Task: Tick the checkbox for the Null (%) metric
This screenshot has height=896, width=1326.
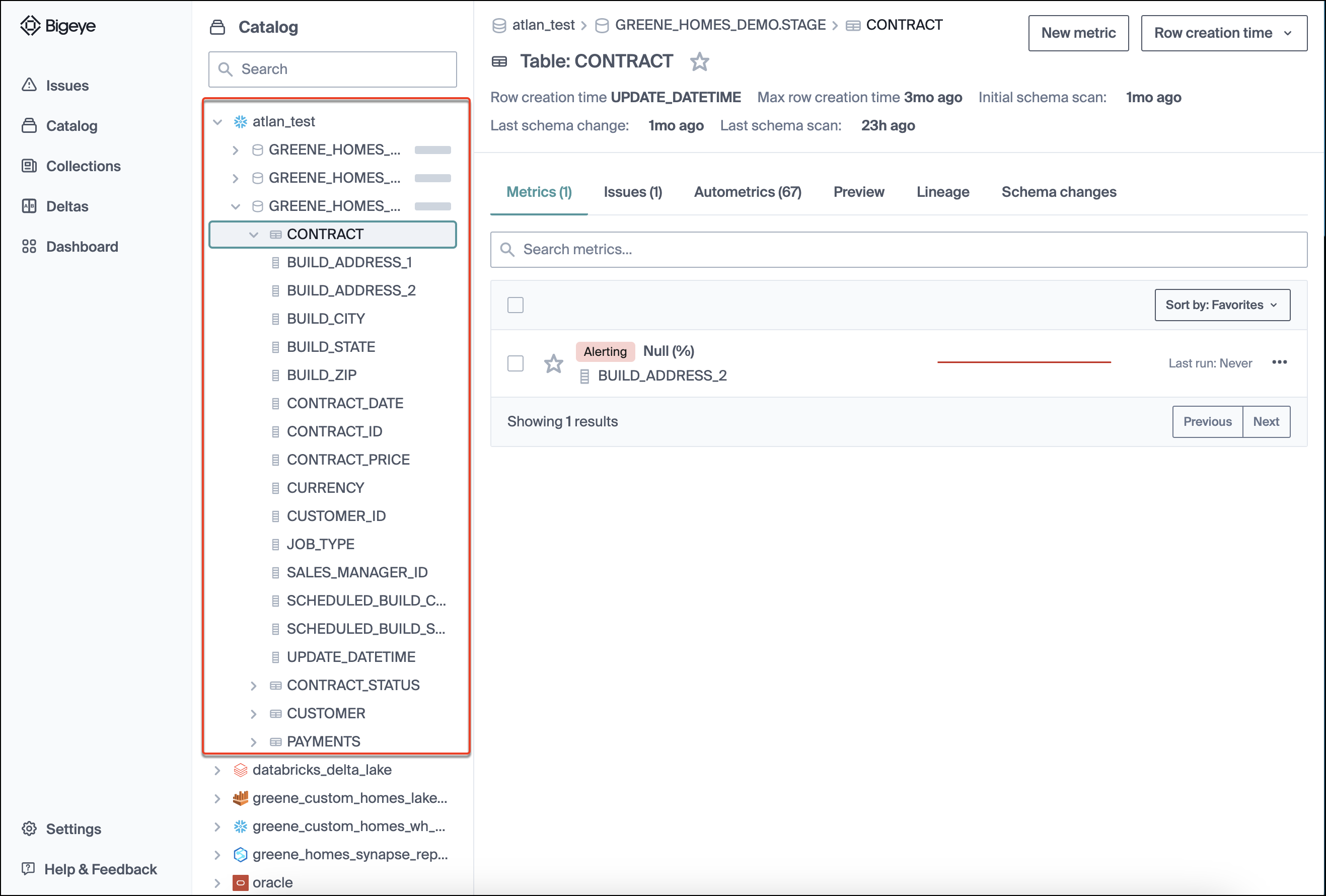Action: (x=515, y=363)
